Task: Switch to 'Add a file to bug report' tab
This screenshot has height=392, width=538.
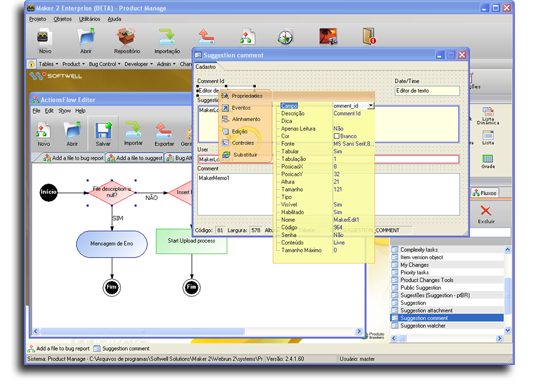Action: 73,158
